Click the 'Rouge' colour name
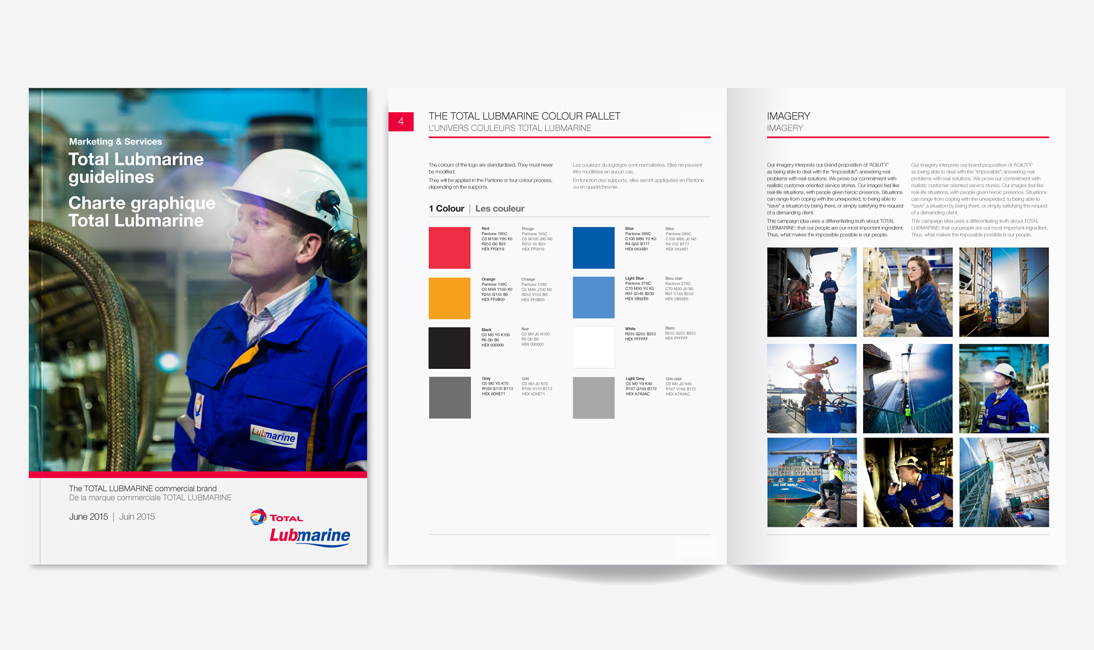Viewport: 1094px width, 650px height. (528, 229)
